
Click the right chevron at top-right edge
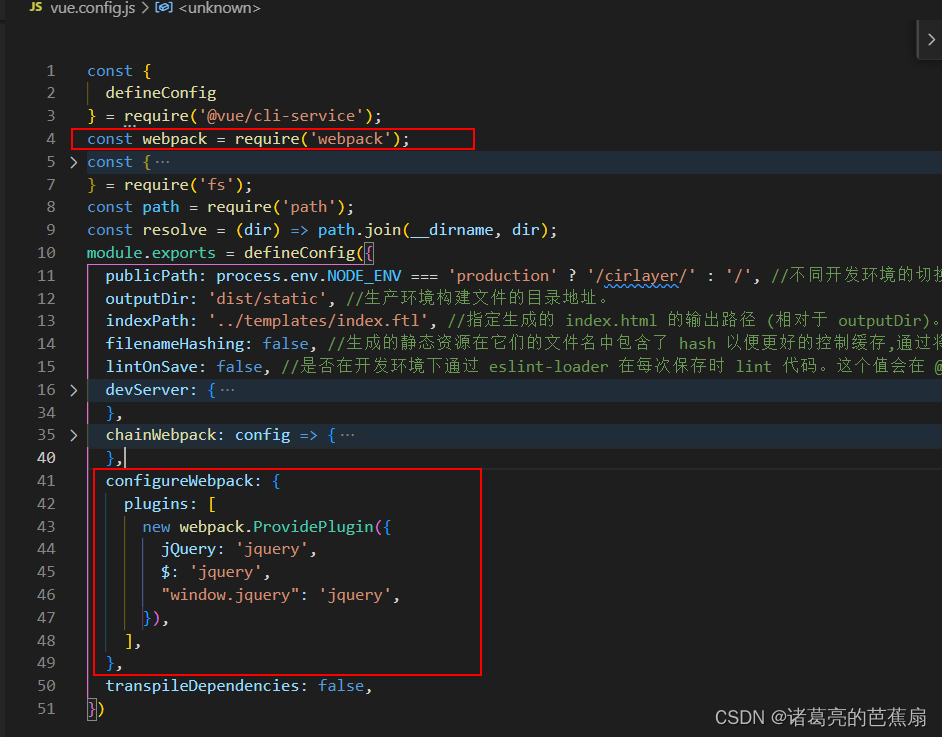(x=931, y=40)
